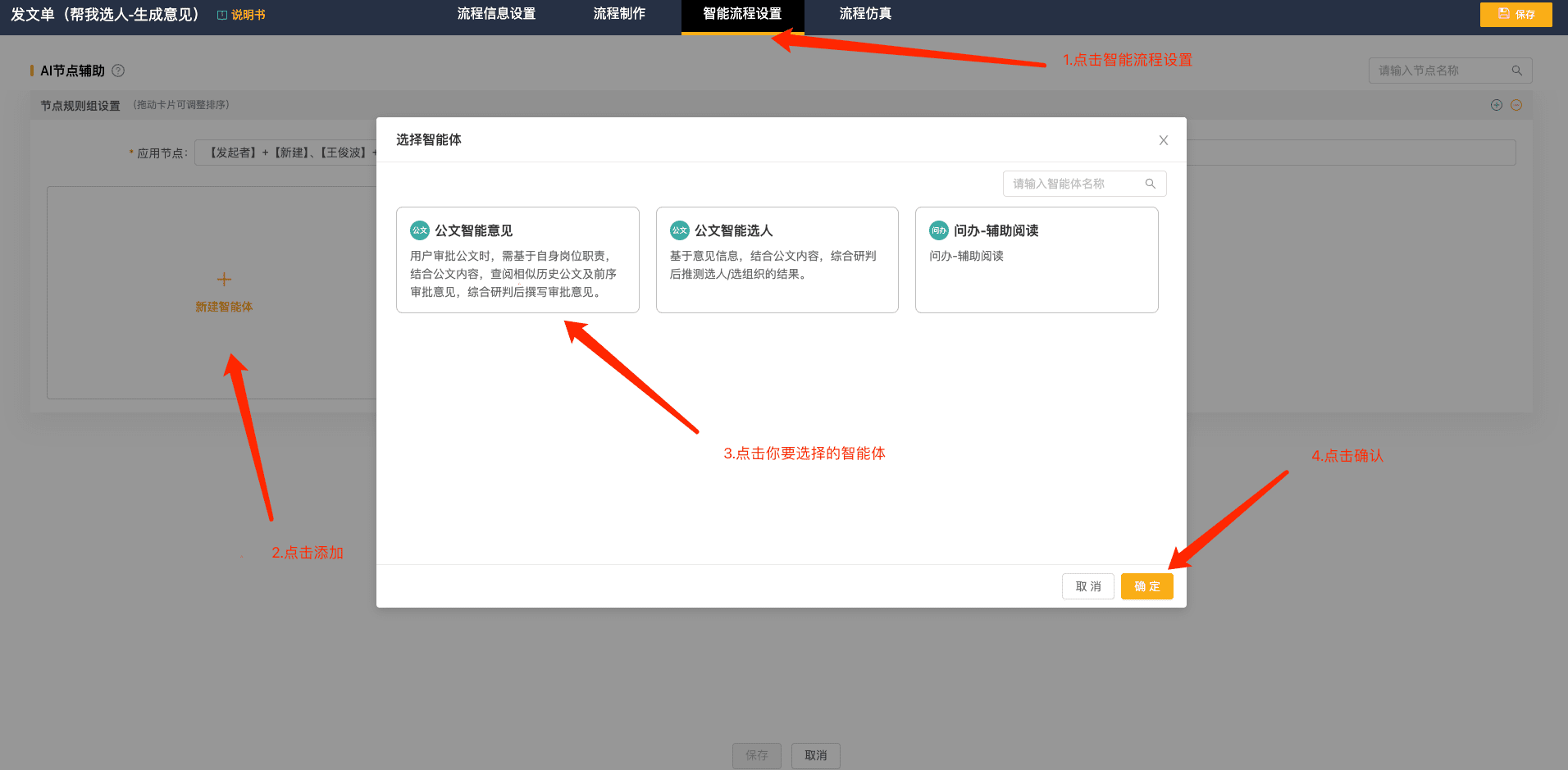
Task: Remove the rule group with the orange minus icon
Action: tap(1516, 105)
